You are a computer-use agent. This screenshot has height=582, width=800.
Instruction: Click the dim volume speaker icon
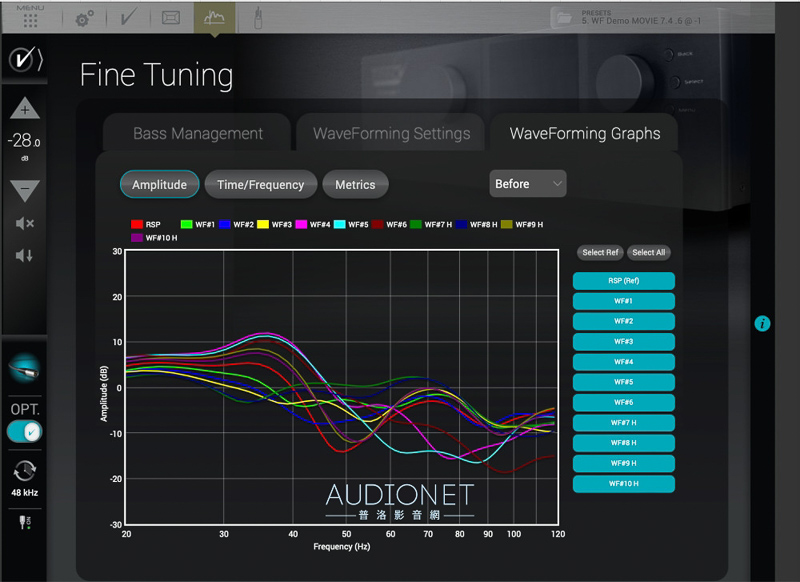pos(25,255)
